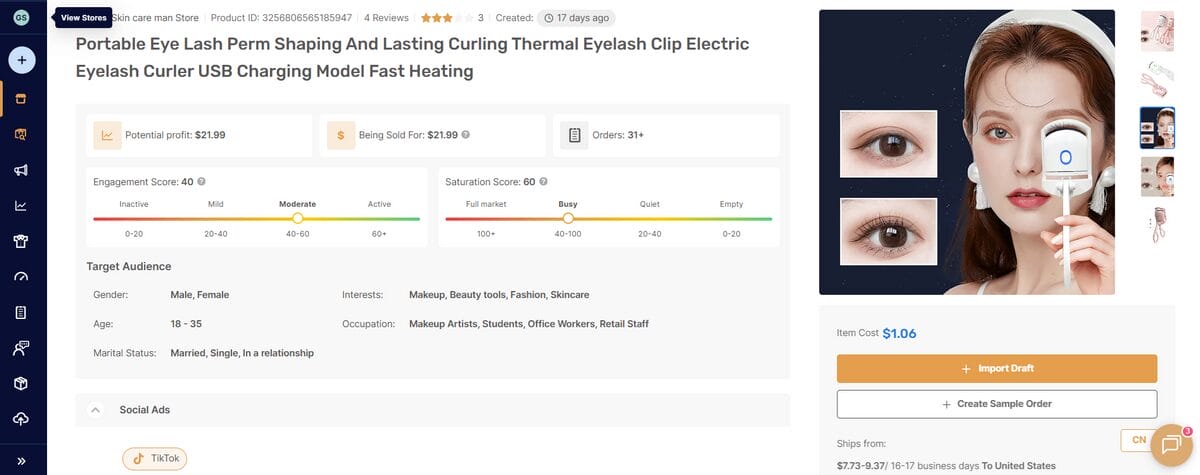The width and height of the screenshot is (1200, 475).
Task: Click the Import Draft button
Action: pyautogui.click(x=996, y=368)
